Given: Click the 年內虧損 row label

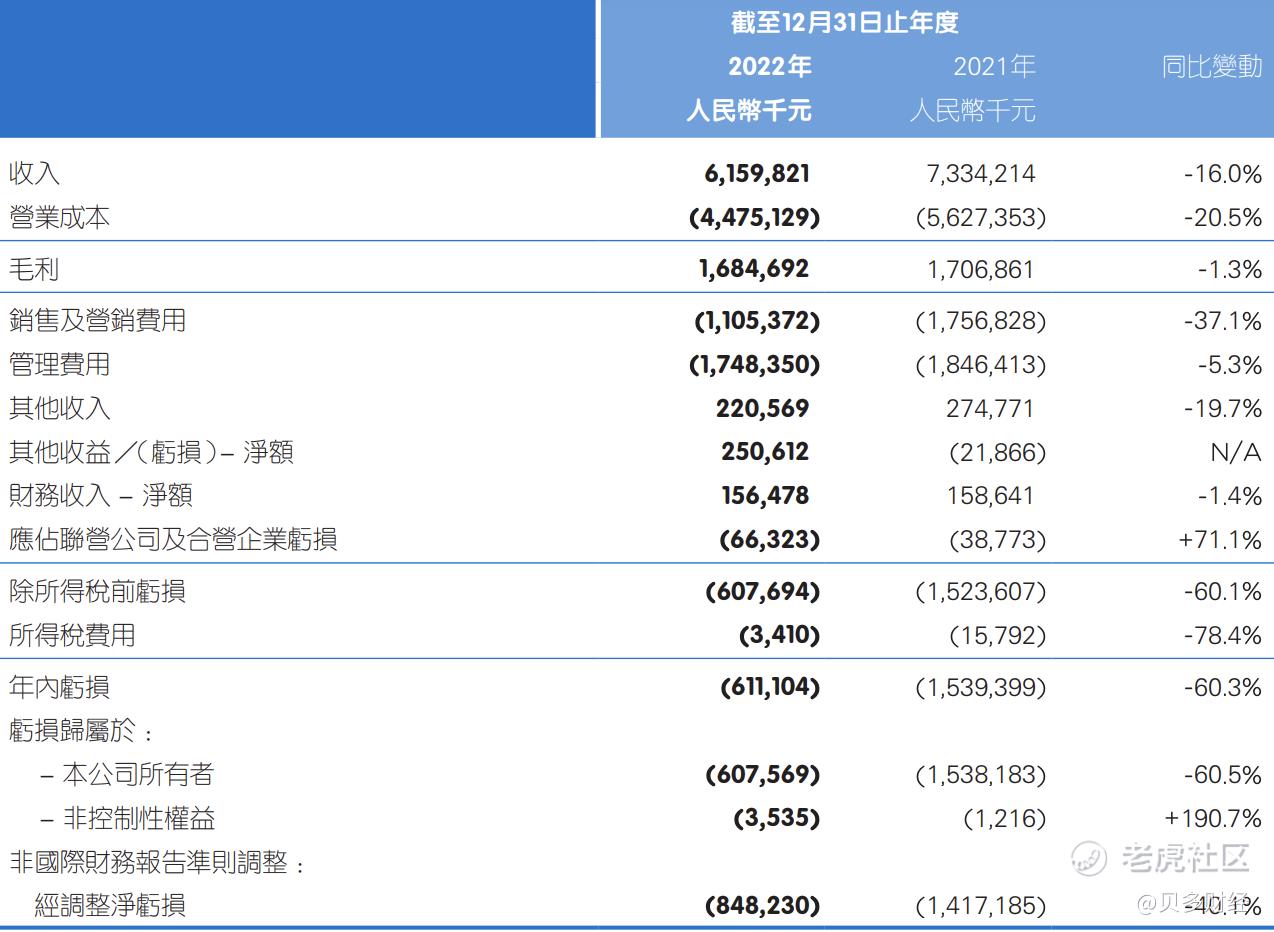Looking at the screenshot, I should (59, 688).
